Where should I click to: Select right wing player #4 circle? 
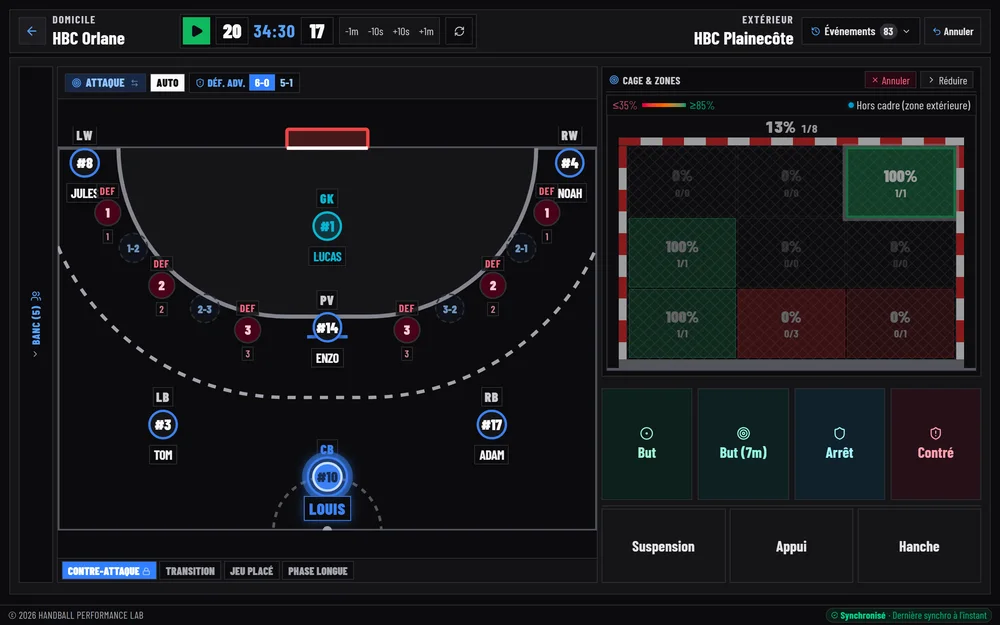click(x=570, y=163)
